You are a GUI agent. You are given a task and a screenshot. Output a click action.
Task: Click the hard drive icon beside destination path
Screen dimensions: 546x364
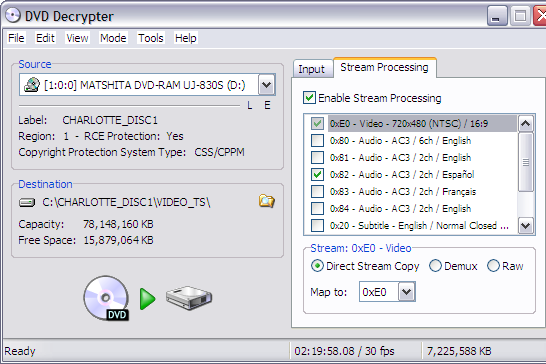(27, 202)
